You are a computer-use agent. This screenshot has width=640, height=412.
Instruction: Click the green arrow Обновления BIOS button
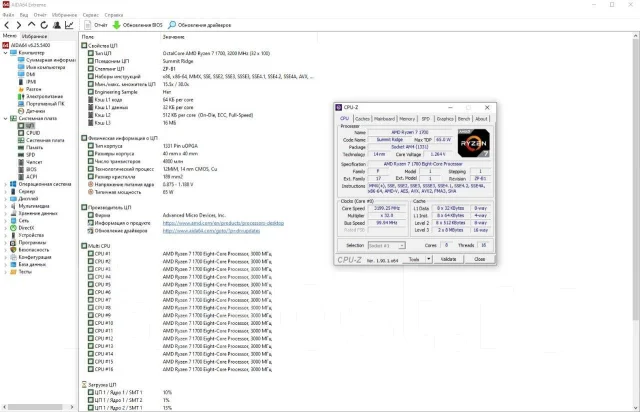coord(138,25)
